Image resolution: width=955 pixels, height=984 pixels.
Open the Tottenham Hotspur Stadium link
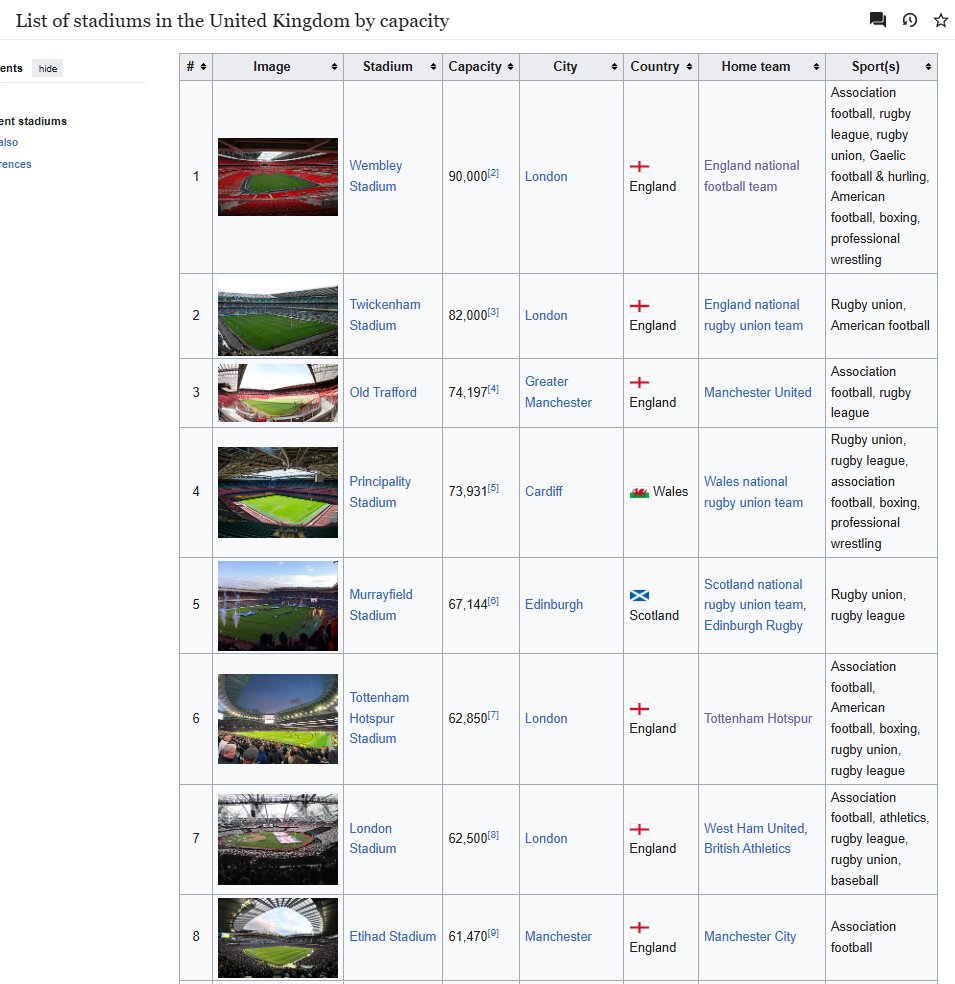[379, 718]
